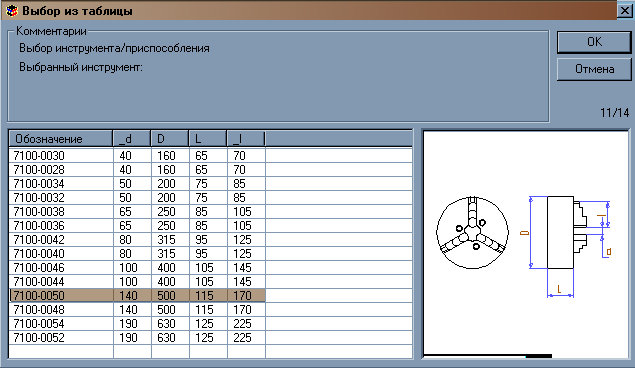Image resolution: width=635 pixels, height=368 pixels.
Task: Click the L value 95 in row 7100-0040
Action: pos(208,254)
